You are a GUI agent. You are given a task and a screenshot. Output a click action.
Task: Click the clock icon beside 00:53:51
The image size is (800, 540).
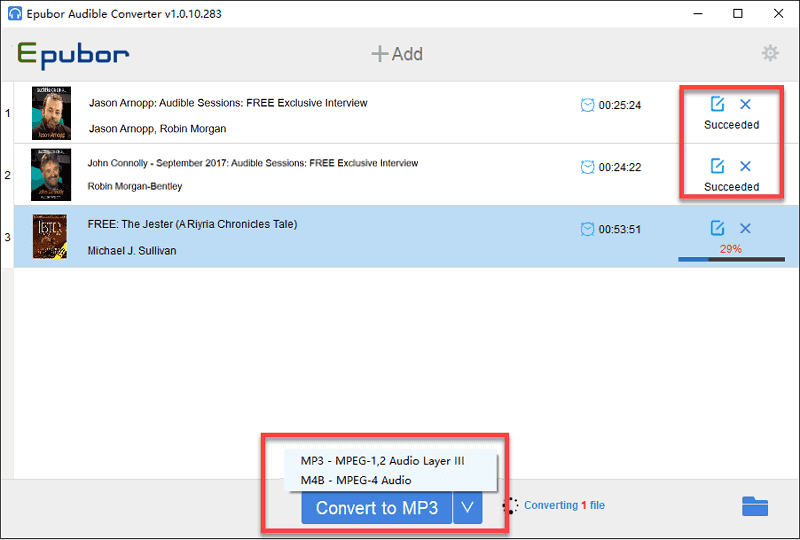(x=587, y=229)
